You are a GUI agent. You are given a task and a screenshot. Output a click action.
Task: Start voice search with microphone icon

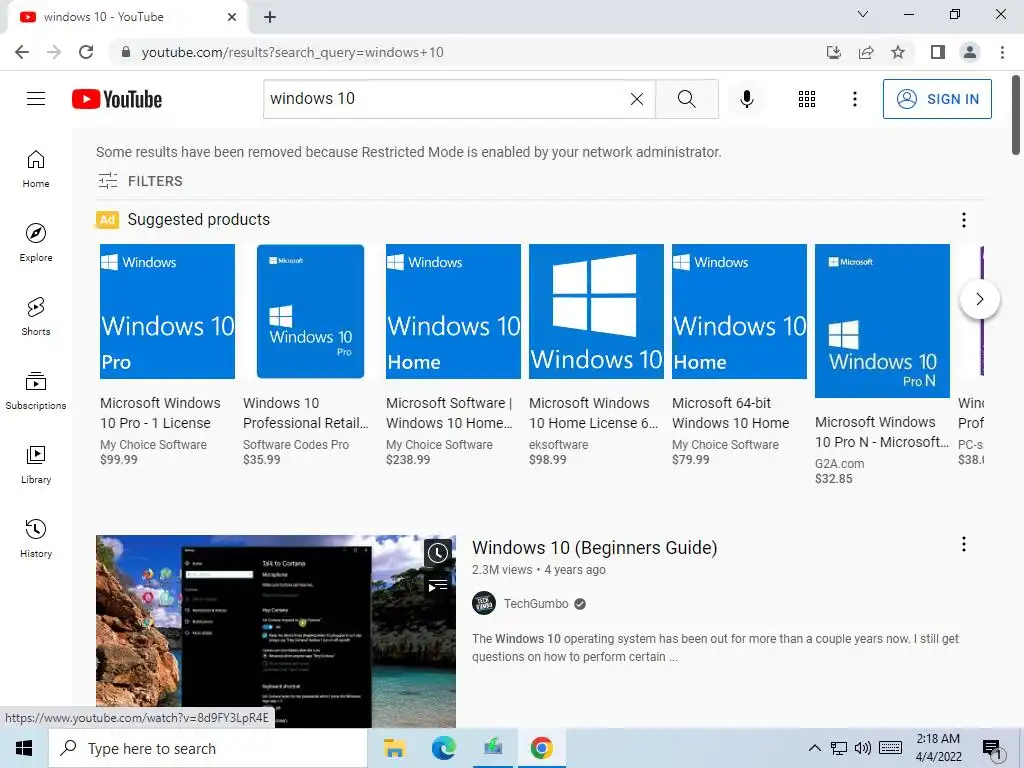pos(746,99)
